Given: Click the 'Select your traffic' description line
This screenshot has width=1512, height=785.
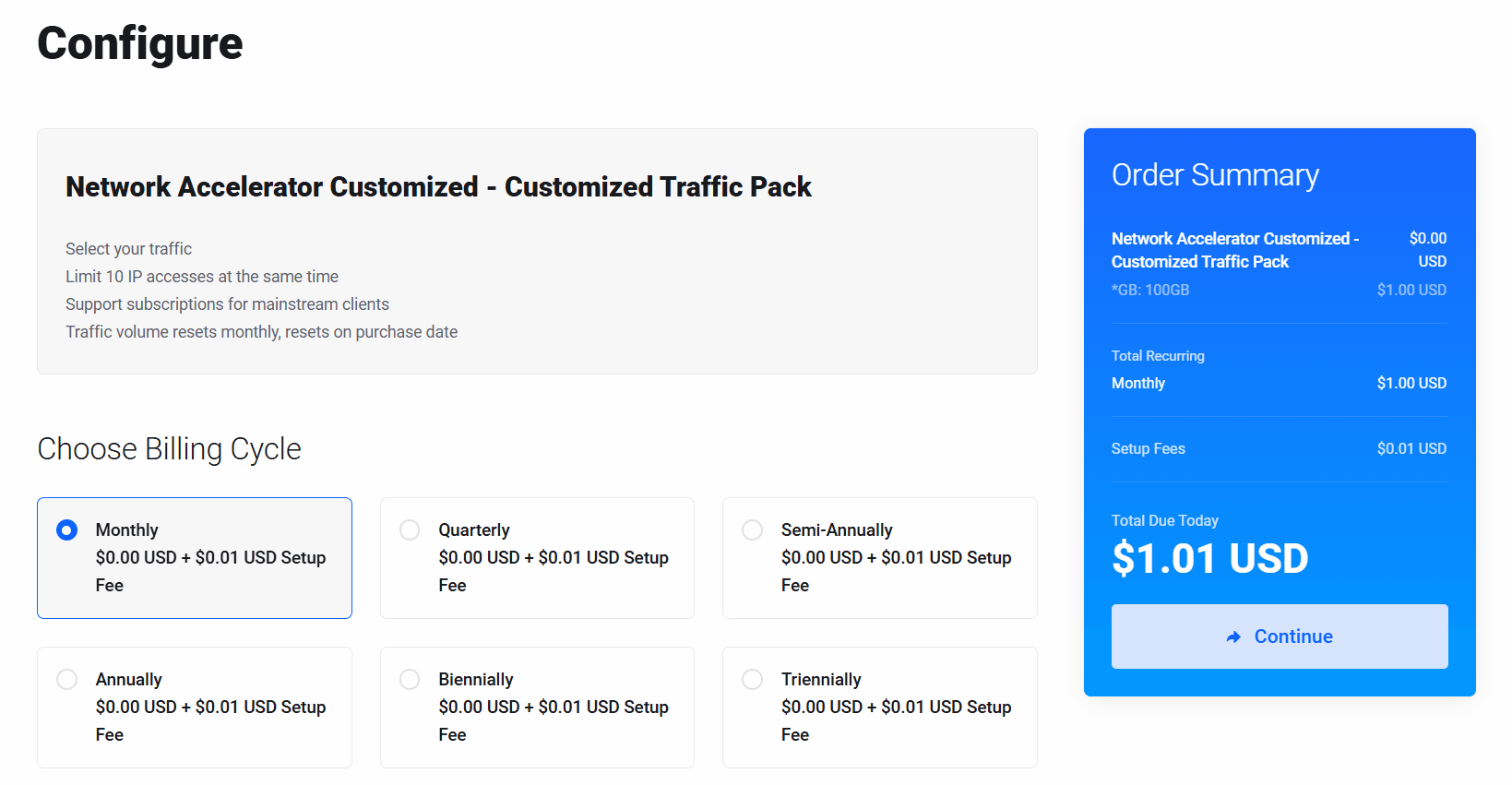Looking at the screenshot, I should click(x=129, y=249).
